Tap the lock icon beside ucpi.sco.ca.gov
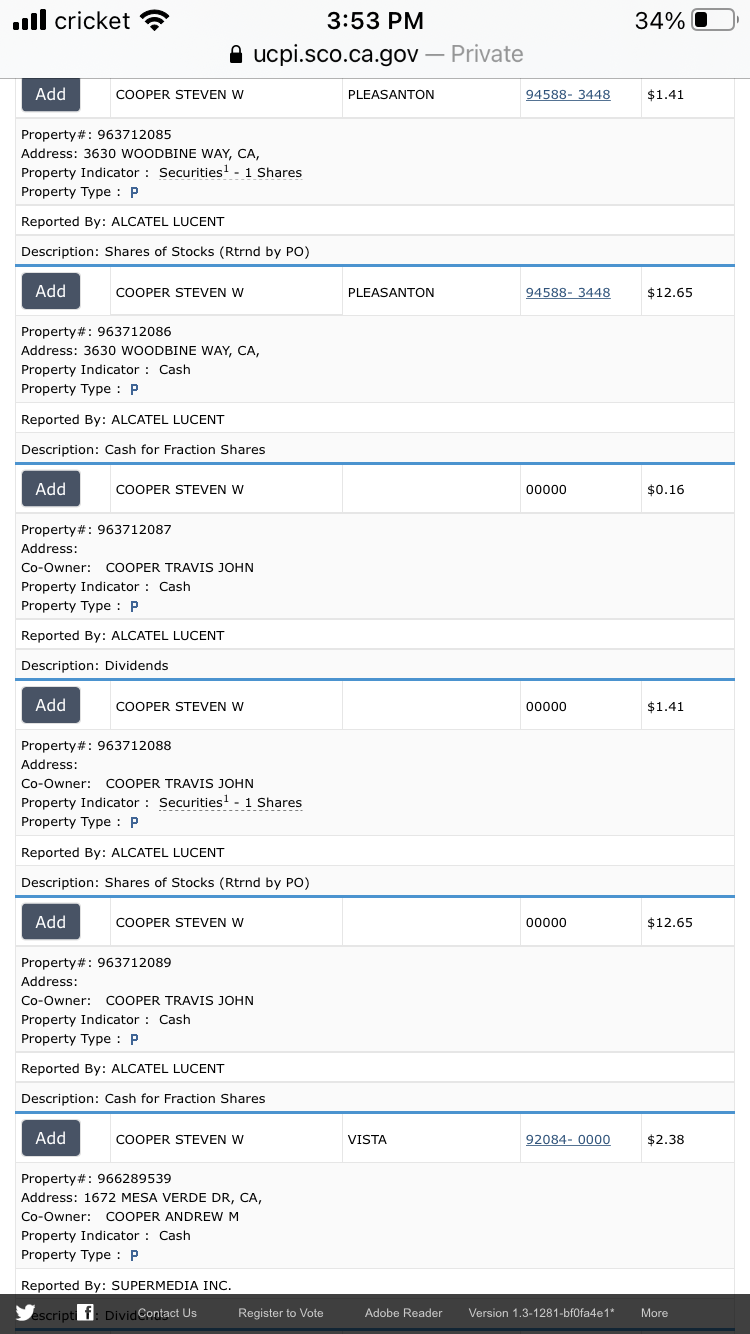 coord(236,53)
